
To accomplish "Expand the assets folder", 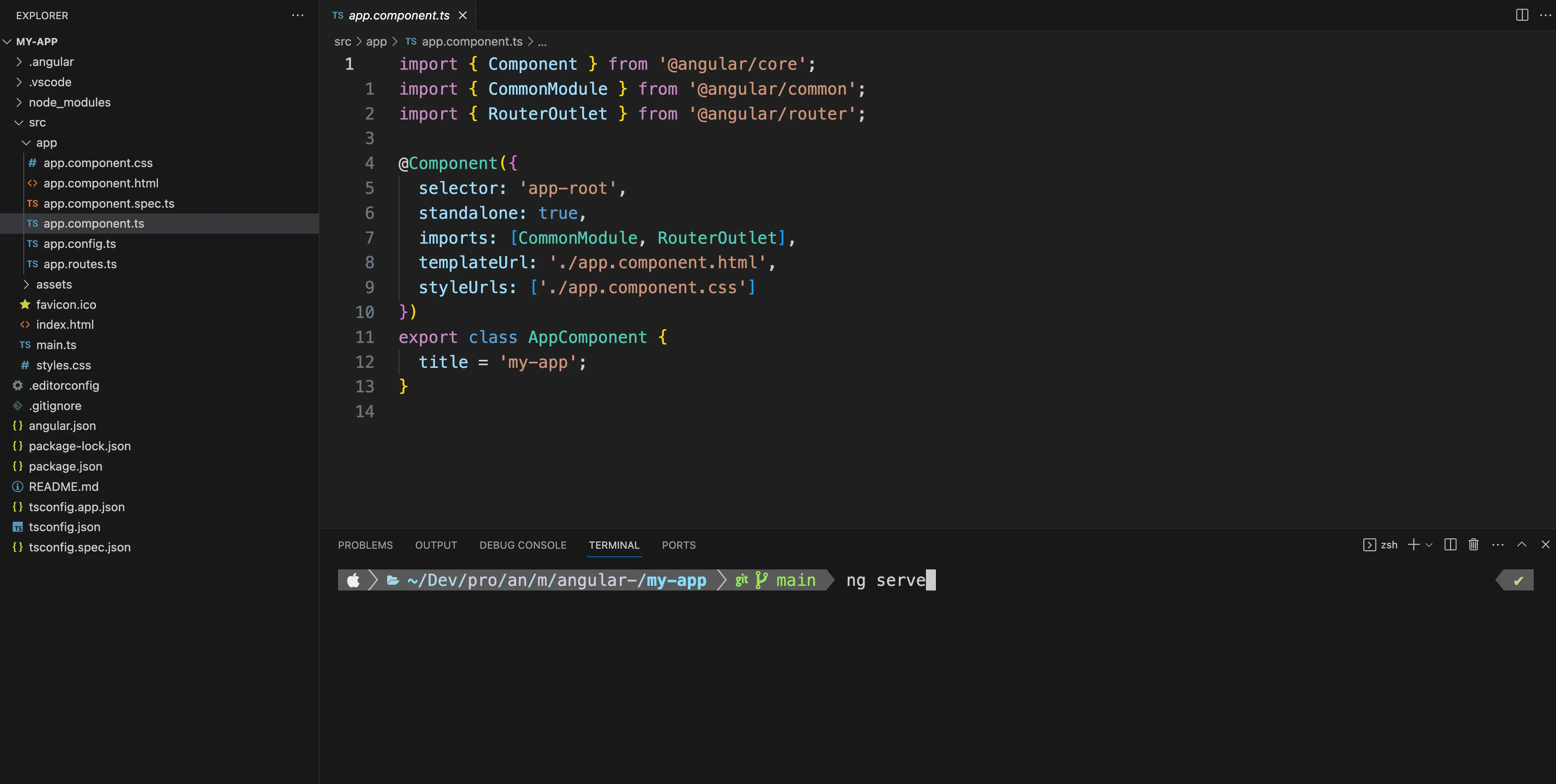I will coord(26,284).
